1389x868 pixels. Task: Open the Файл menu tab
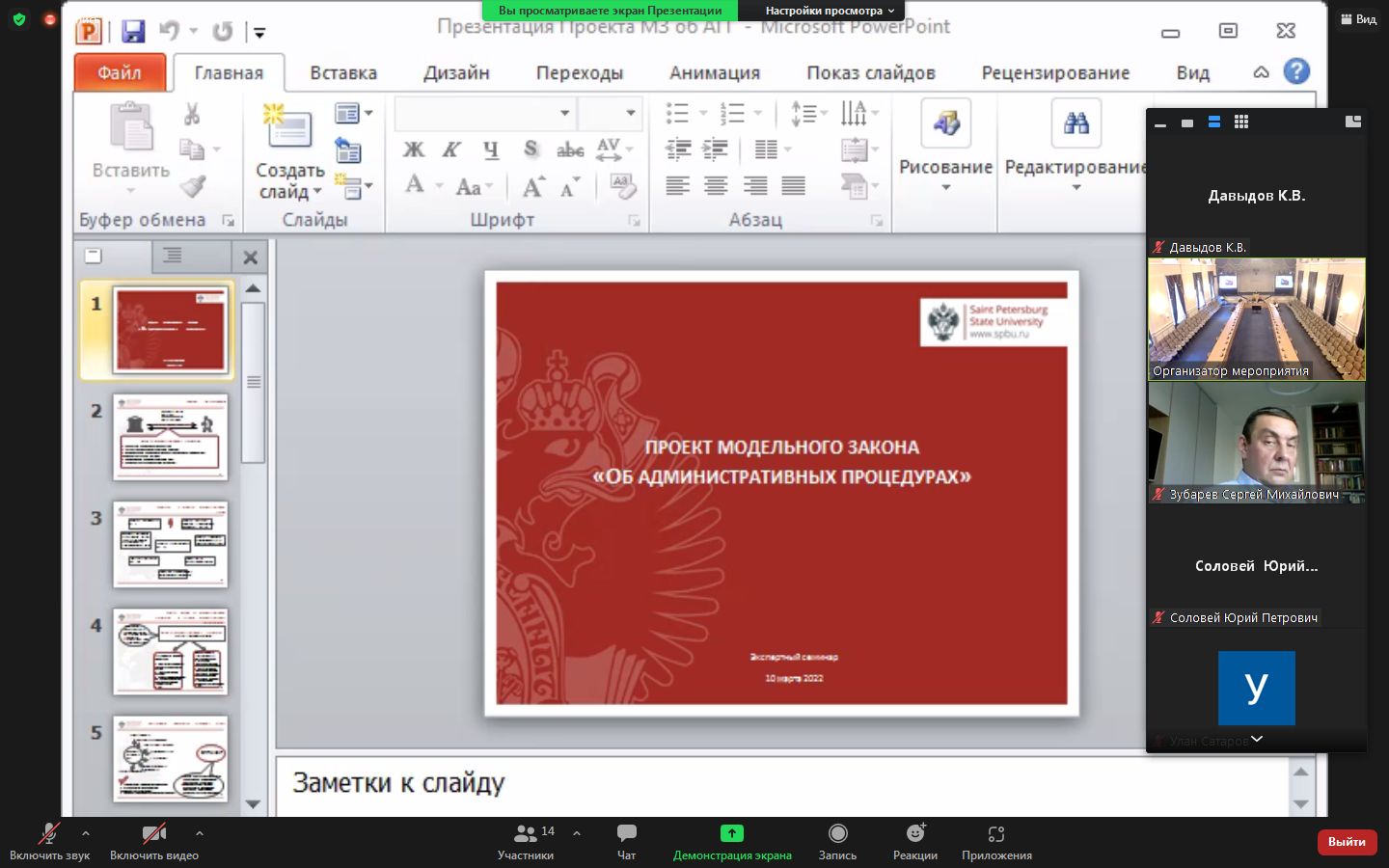coord(120,73)
